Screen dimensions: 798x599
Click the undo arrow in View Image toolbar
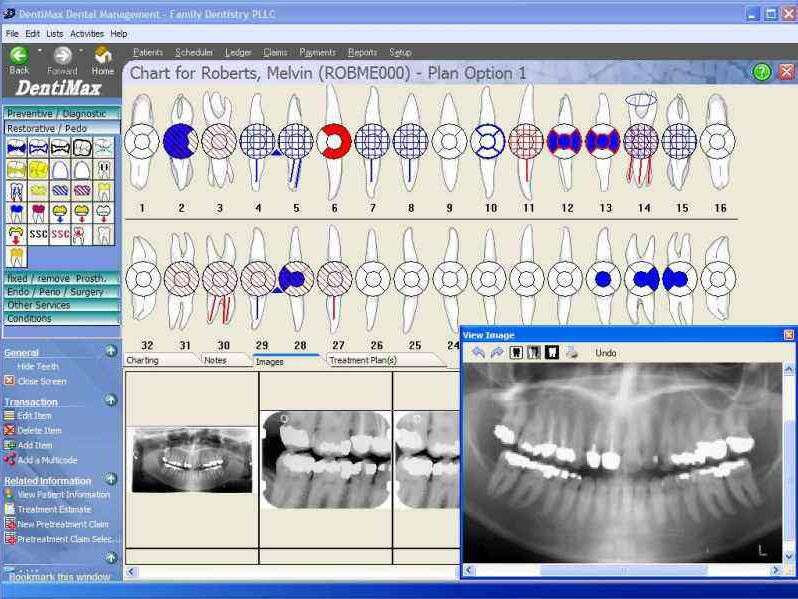[478, 352]
